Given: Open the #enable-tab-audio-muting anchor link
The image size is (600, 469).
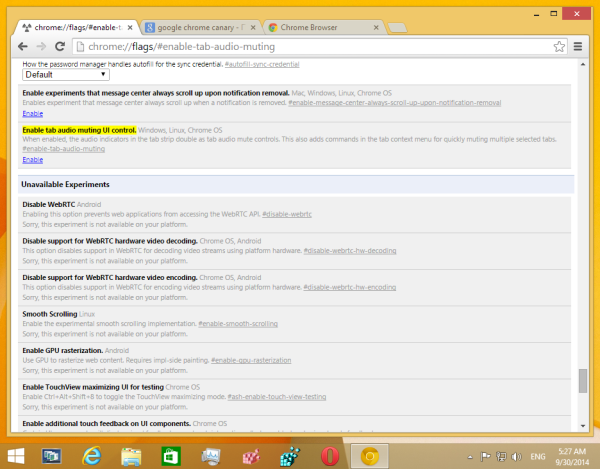Looking at the screenshot, I should 64,149.
